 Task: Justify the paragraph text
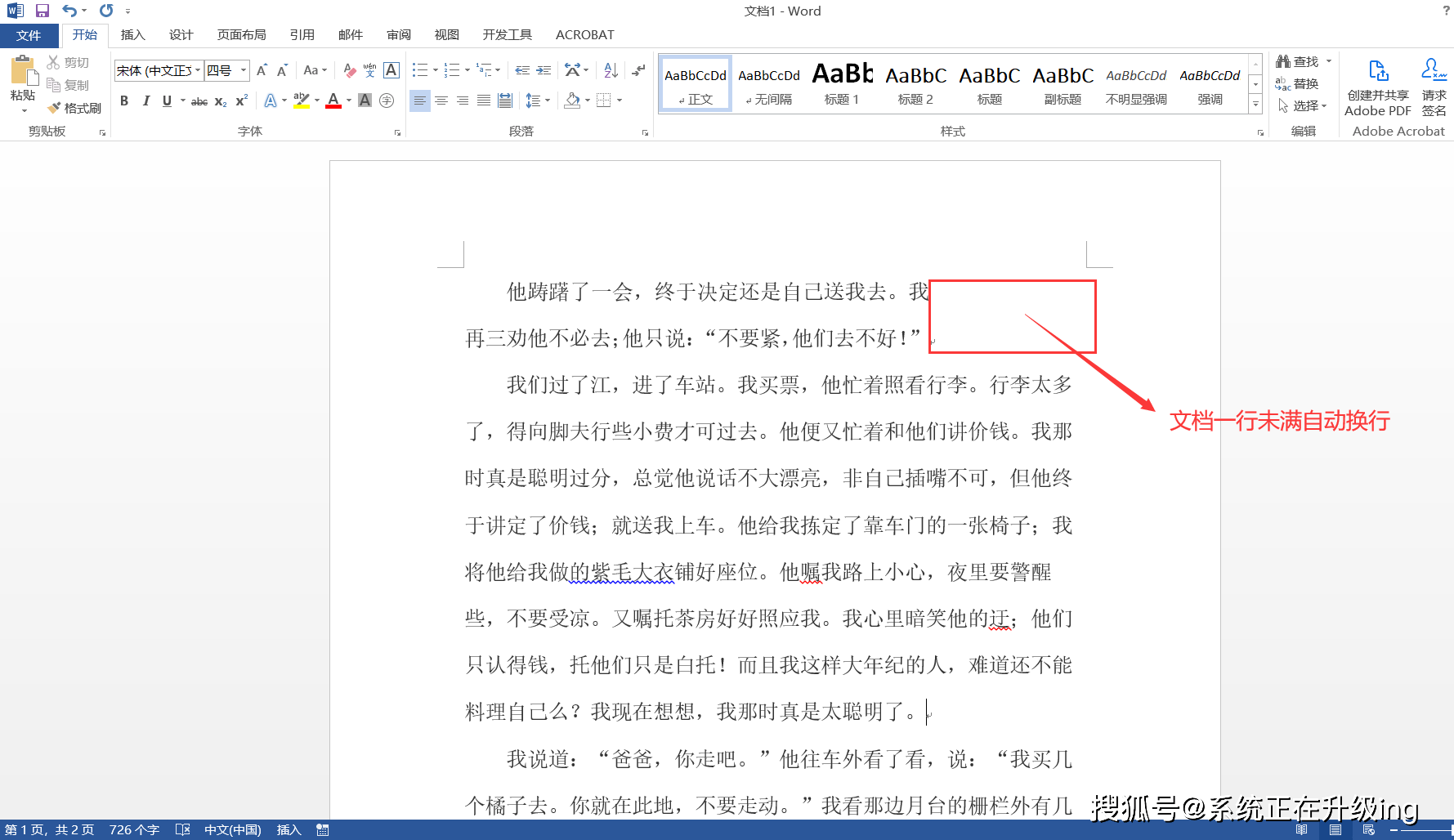[x=484, y=101]
